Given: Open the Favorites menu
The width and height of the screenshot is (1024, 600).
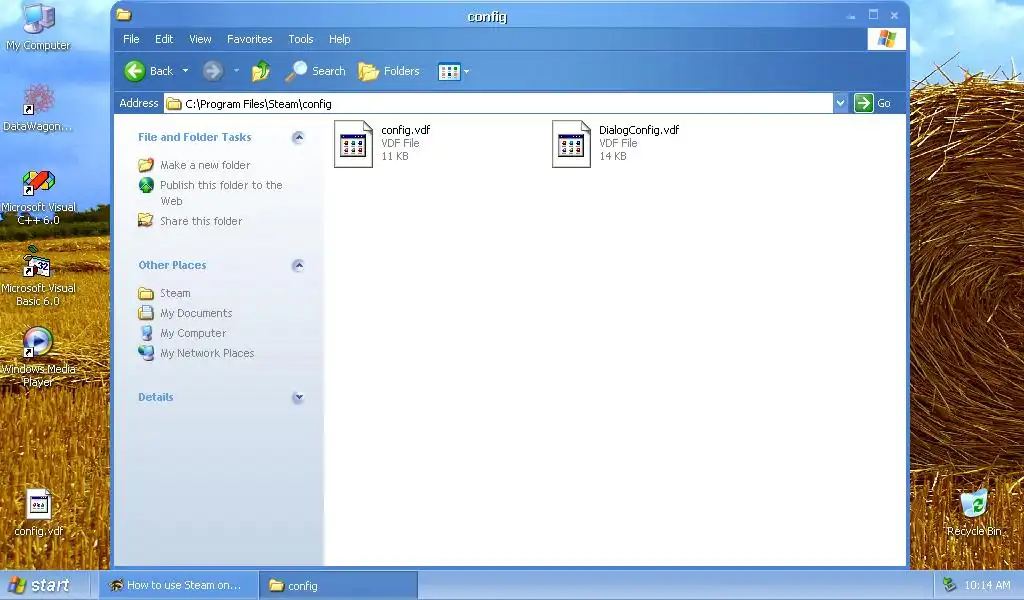Looking at the screenshot, I should point(249,39).
